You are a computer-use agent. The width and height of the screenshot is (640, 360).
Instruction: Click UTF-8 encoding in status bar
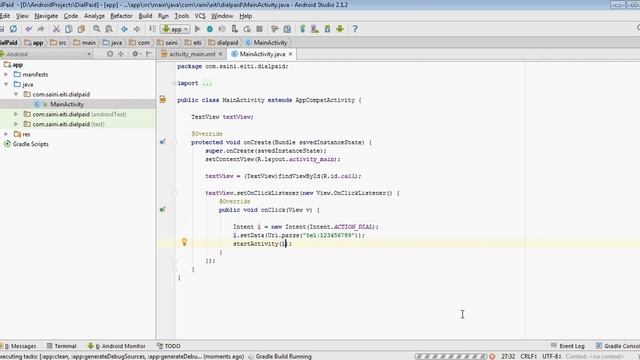551,356
